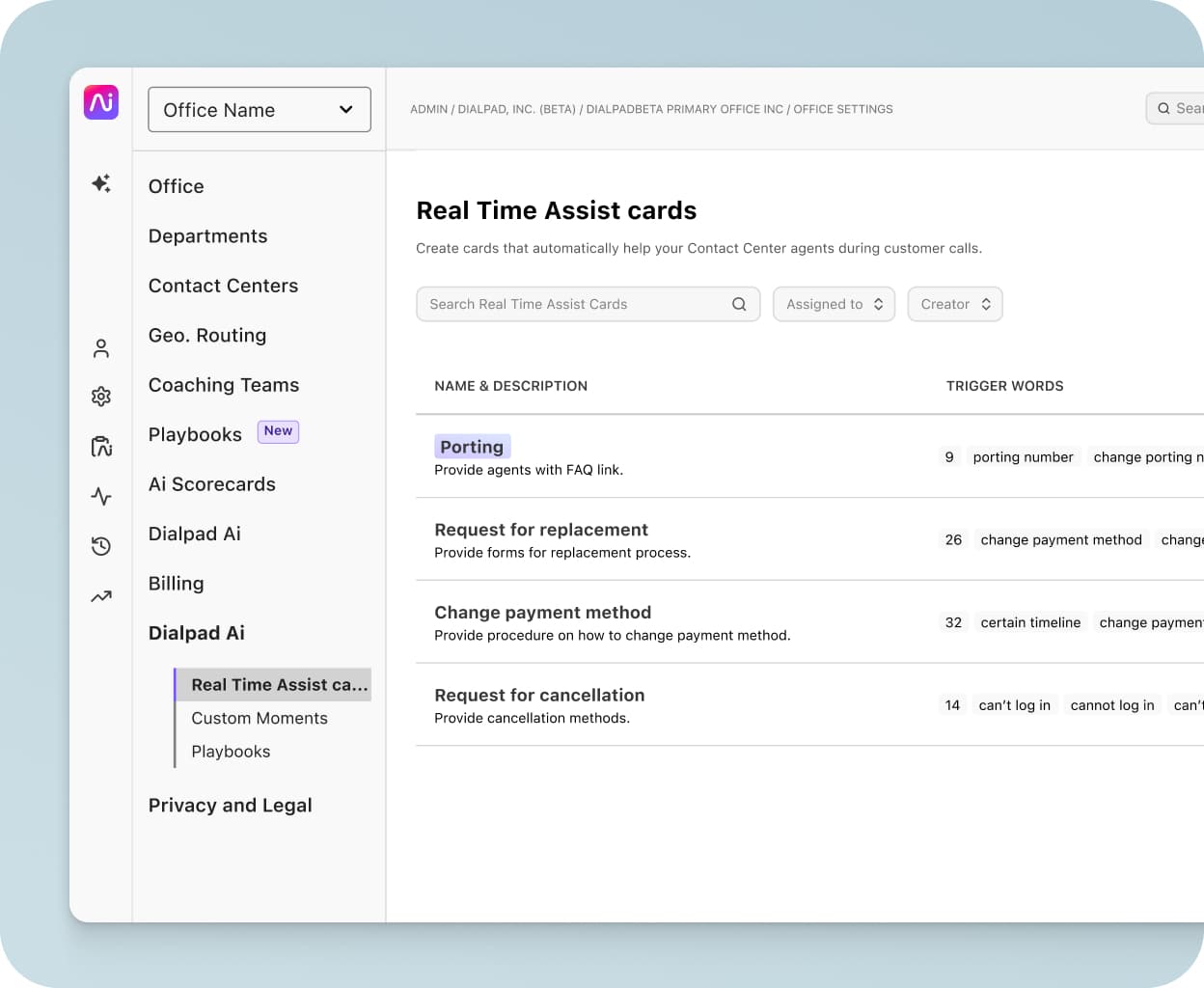Click the 'porting number' trigger word tag
Image resolution: width=1204 pixels, height=988 pixels.
1023,457
